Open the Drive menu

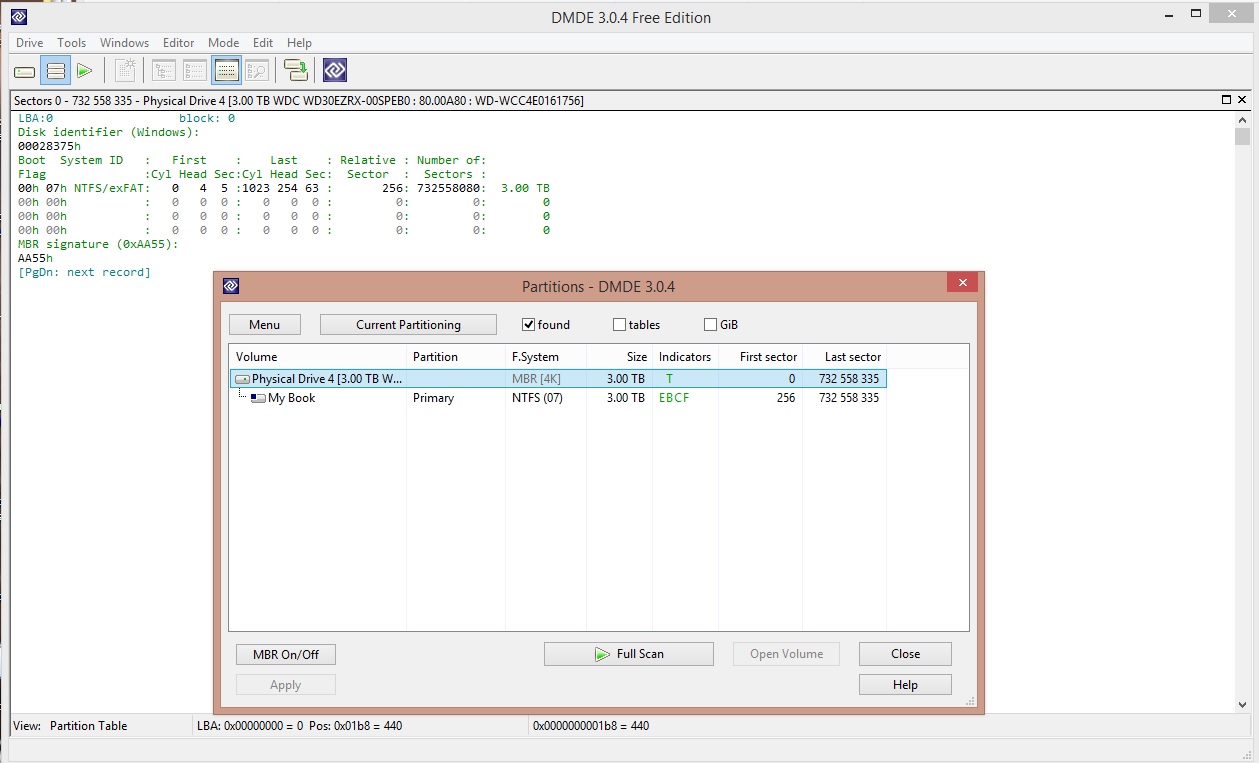point(29,43)
